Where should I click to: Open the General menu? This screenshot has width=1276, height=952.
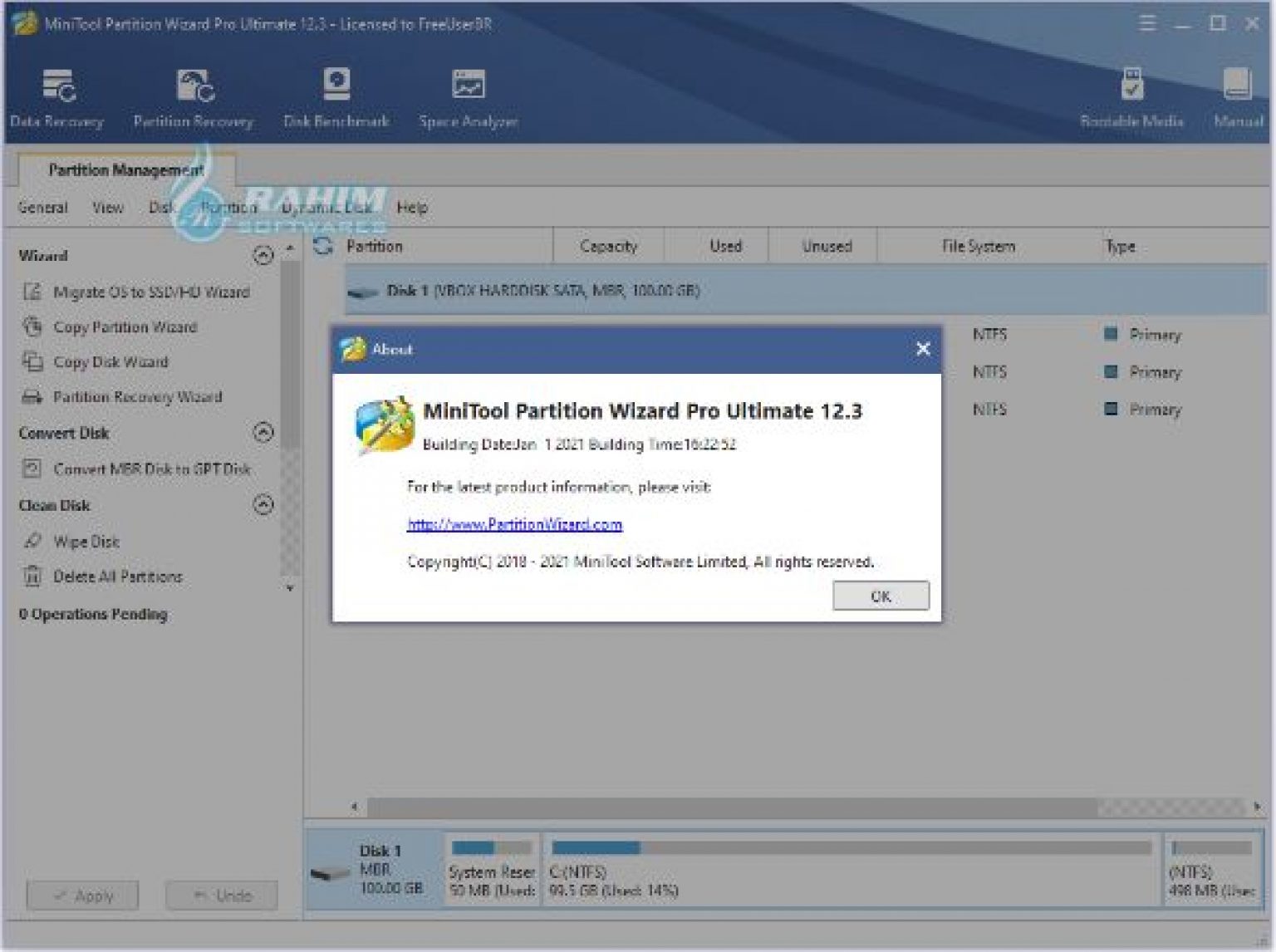coord(42,207)
